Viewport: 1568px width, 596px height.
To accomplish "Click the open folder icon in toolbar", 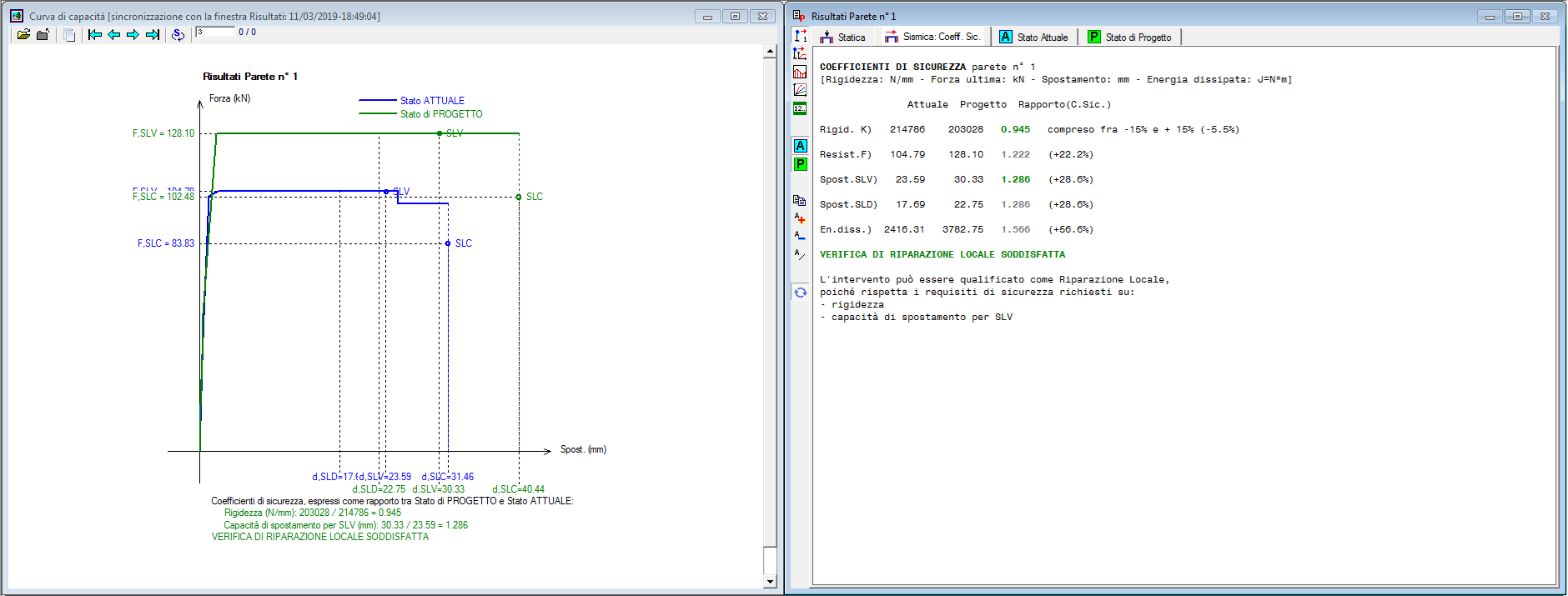I will (x=23, y=34).
